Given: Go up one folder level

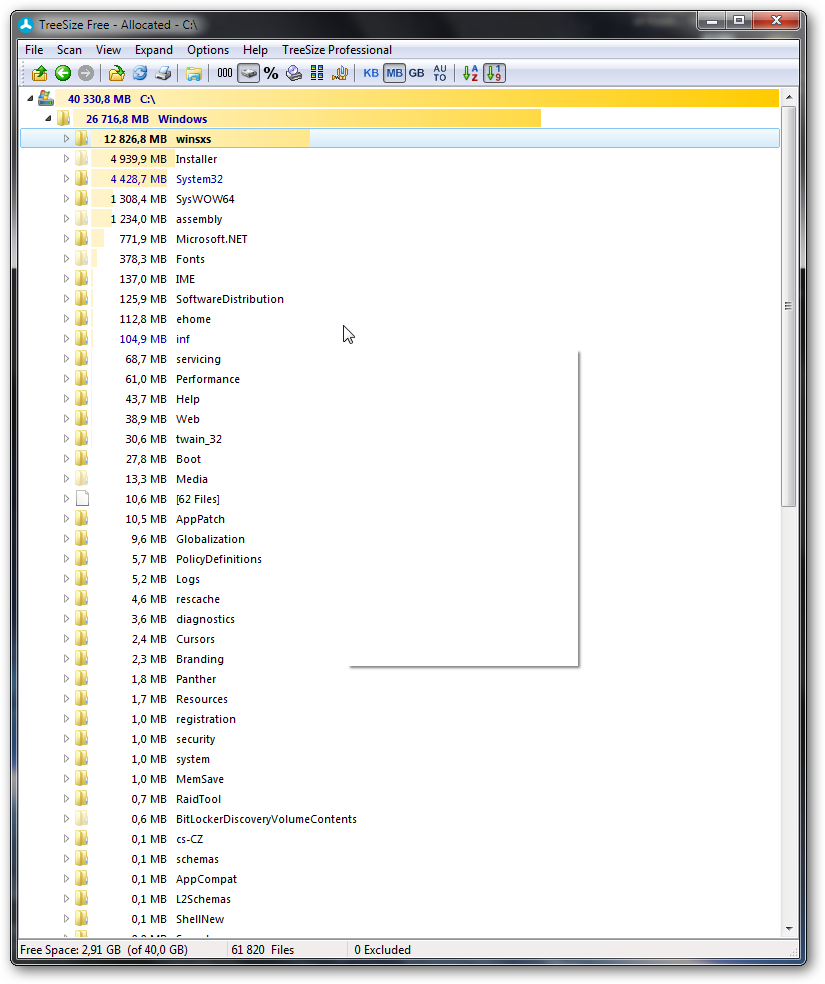Looking at the screenshot, I should (x=40, y=73).
